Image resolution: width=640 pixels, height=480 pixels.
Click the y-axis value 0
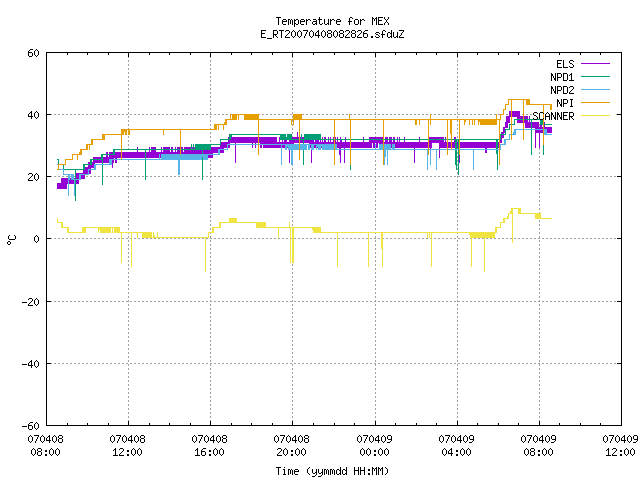[x=37, y=239]
